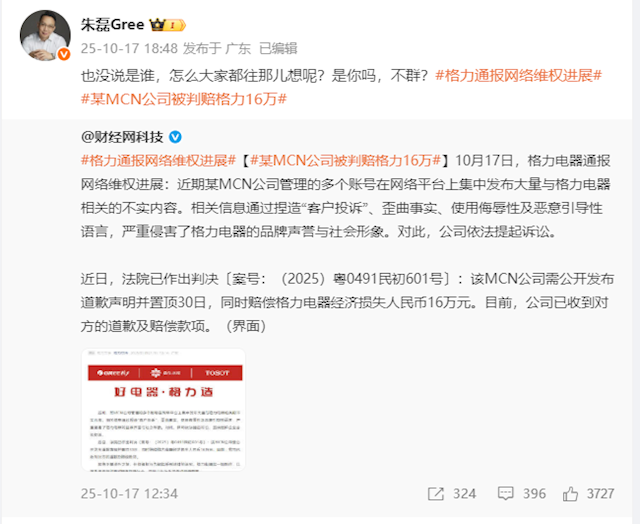The height and width of the screenshot is (524, 640).
Task: Click the 25-10-17 18:48 post timestamp
Action: pyautogui.click(x=129, y=49)
